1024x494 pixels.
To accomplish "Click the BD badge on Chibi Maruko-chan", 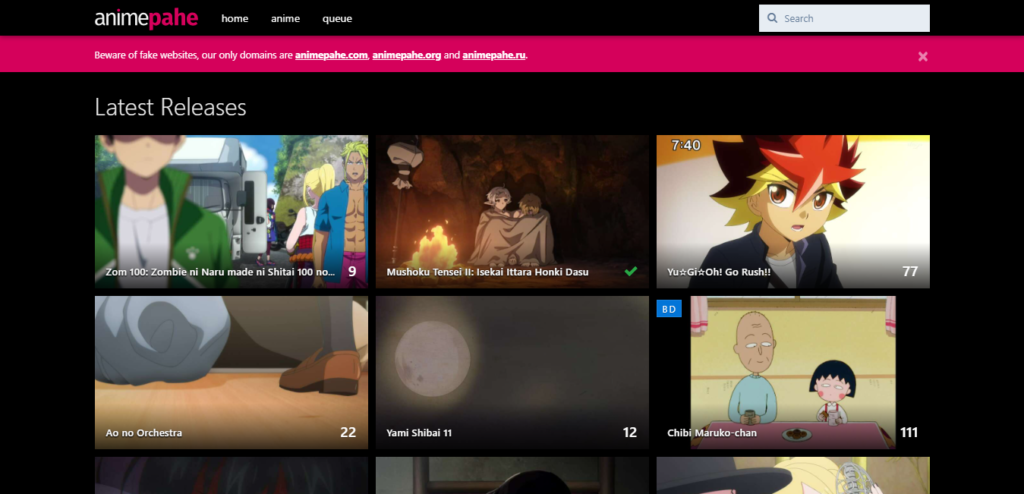I will pyautogui.click(x=669, y=308).
